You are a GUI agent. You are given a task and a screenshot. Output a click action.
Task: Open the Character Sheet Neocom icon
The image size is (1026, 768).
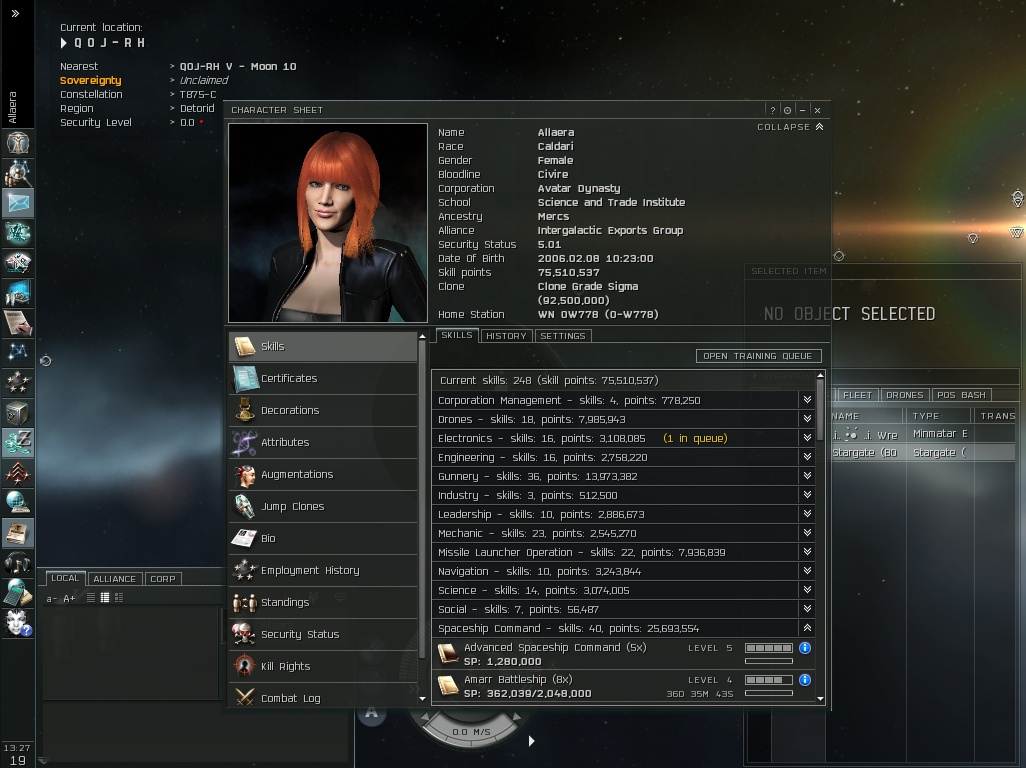tap(18, 143)
